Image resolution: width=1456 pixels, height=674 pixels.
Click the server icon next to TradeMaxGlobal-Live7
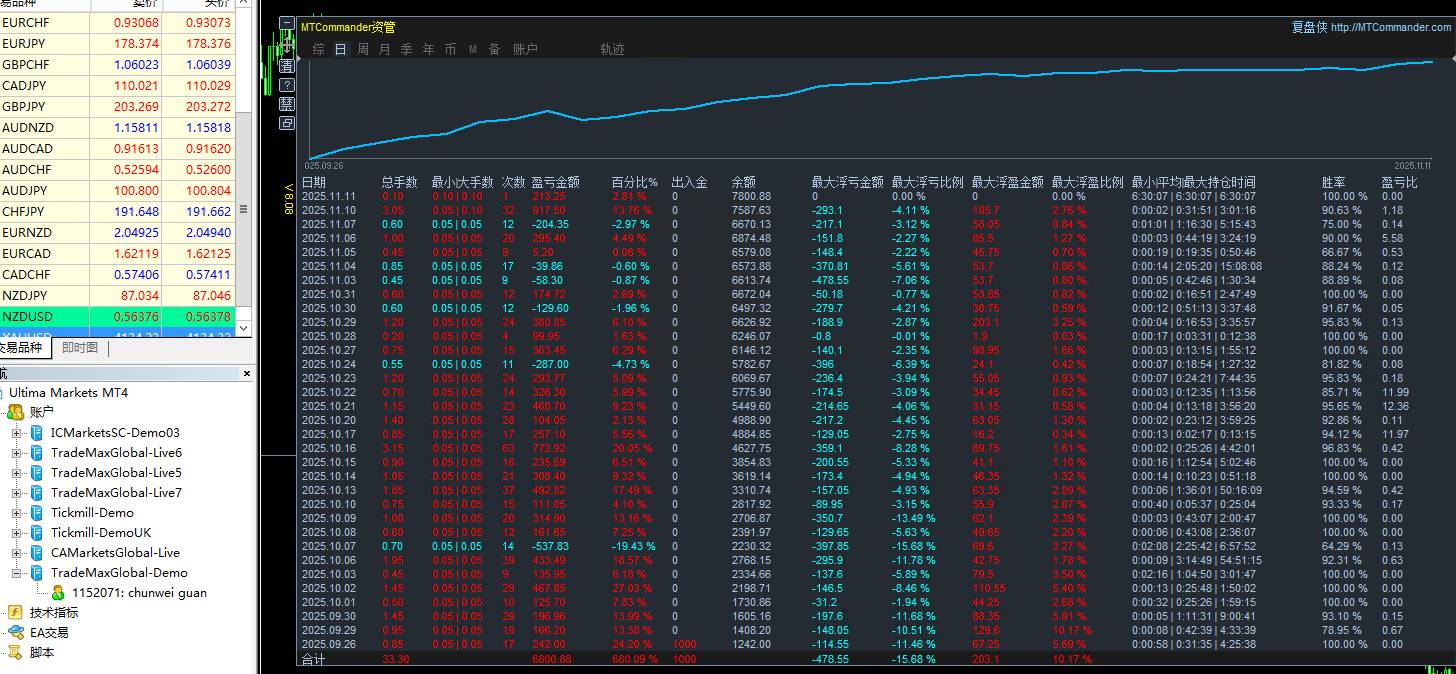tap(37, 492)
